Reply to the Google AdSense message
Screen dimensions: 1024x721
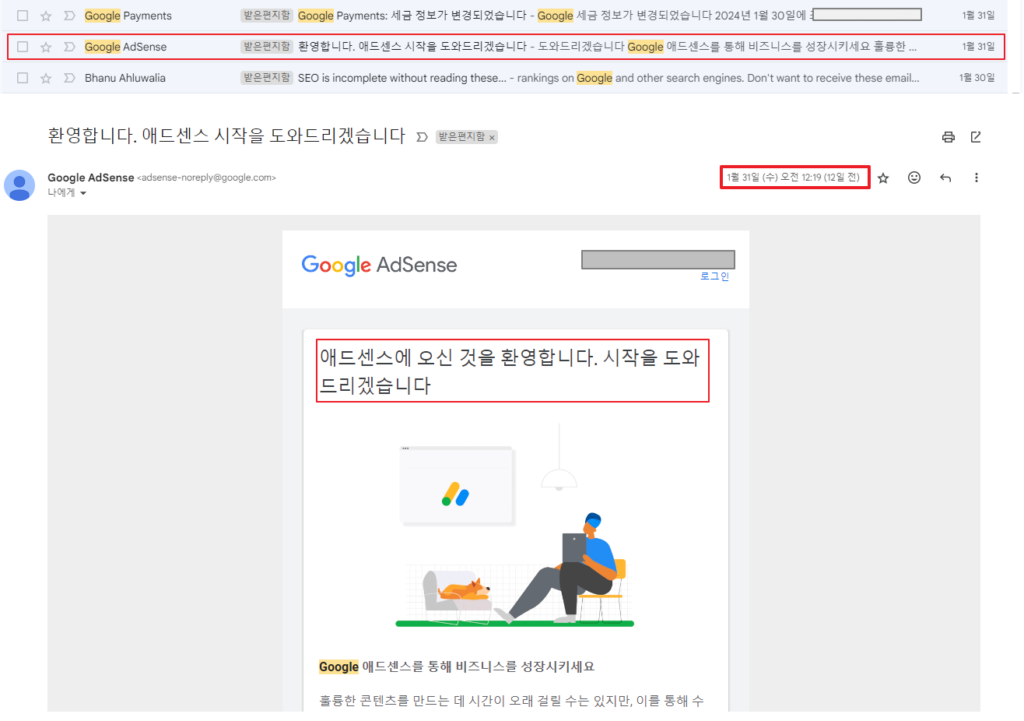945,178
